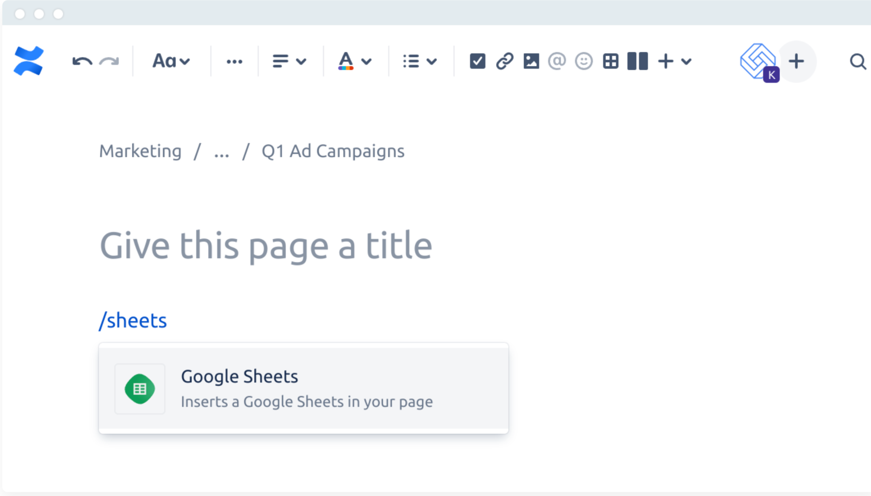Insert a link
871x496 pixels.
click(504, 62)
